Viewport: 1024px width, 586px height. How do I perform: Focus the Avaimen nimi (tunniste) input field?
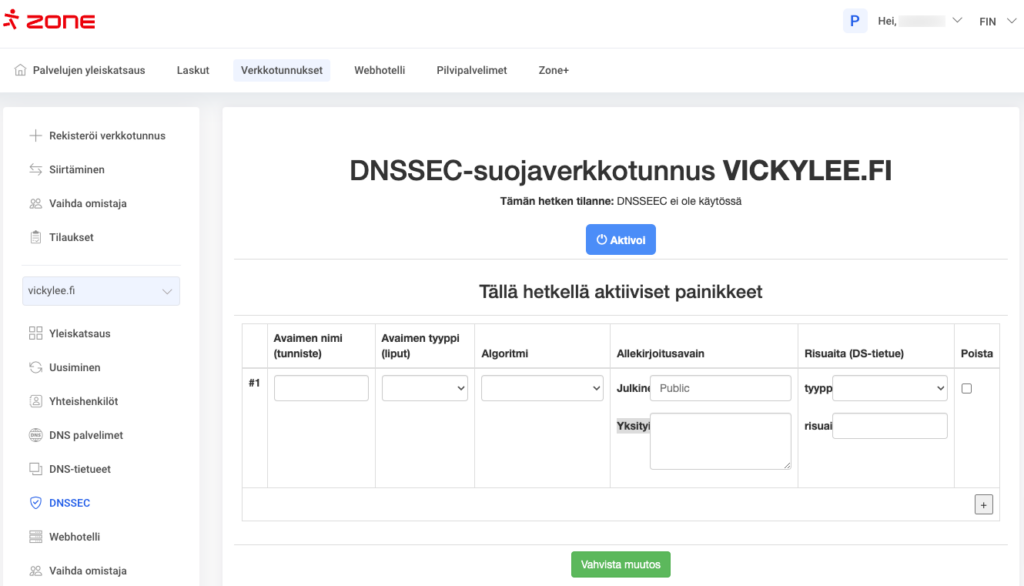pos(321,388)
